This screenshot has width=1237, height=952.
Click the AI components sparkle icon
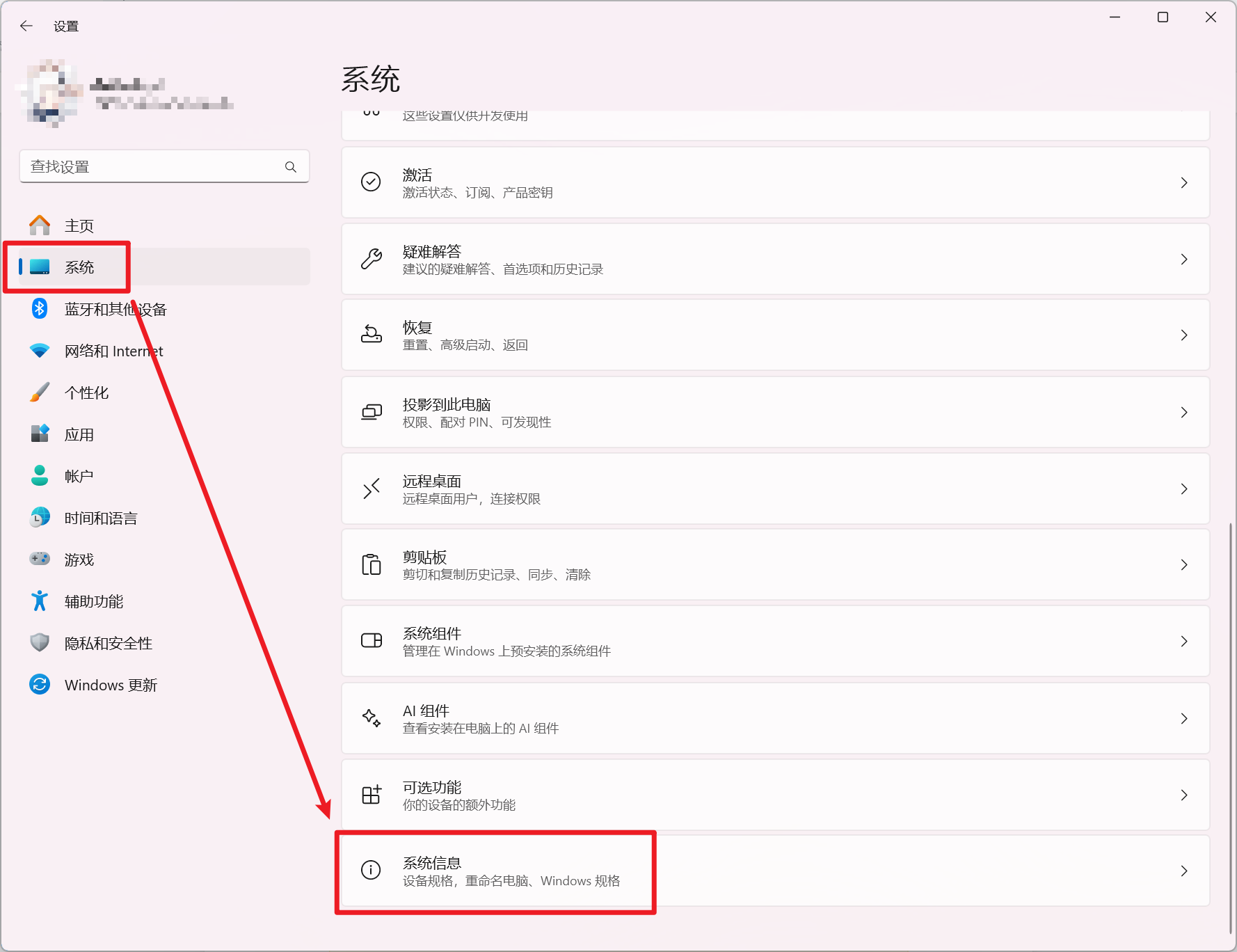(x=372, y=718)
